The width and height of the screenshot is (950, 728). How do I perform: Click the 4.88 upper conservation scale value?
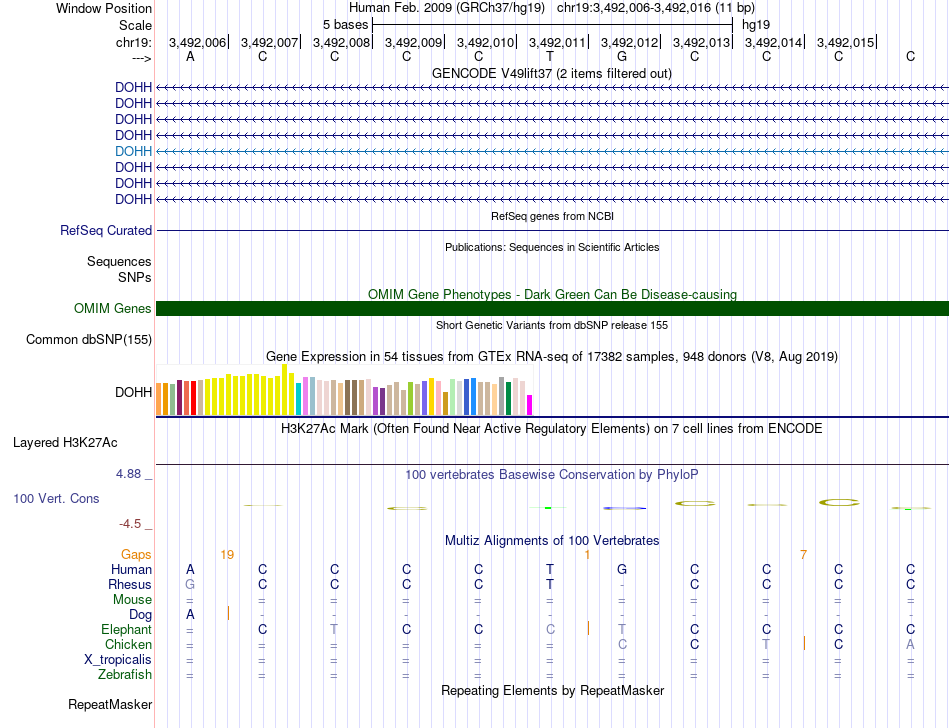pos(128,474)
